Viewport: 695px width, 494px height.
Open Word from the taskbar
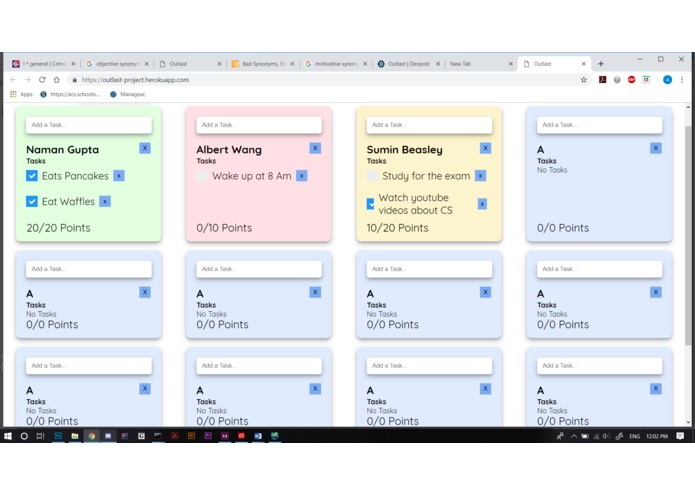[258, 436]
